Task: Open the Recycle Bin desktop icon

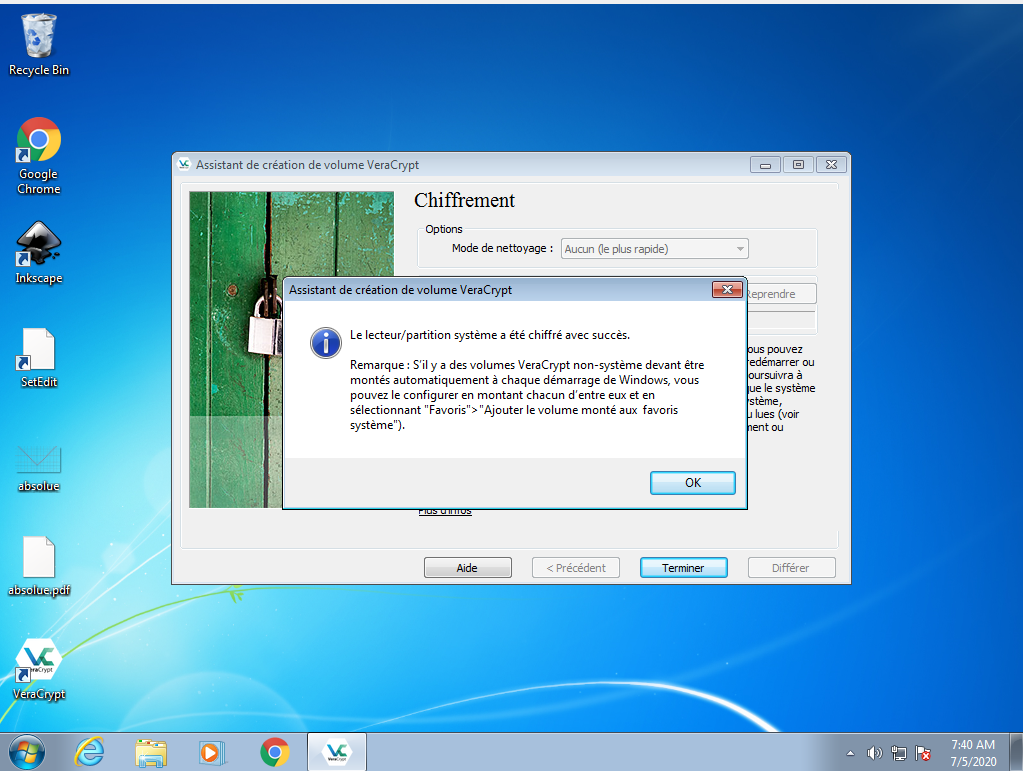Action: [x=38, y=45]
